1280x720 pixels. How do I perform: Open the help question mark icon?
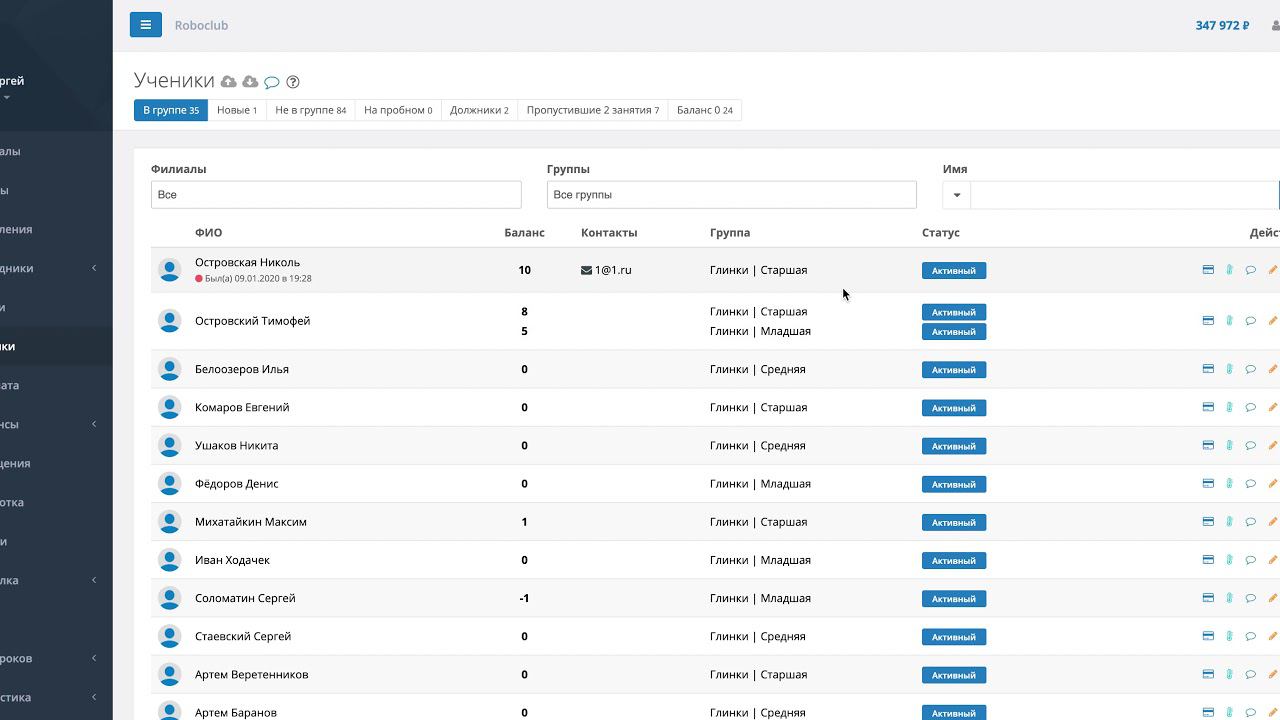tap(293, 82)
